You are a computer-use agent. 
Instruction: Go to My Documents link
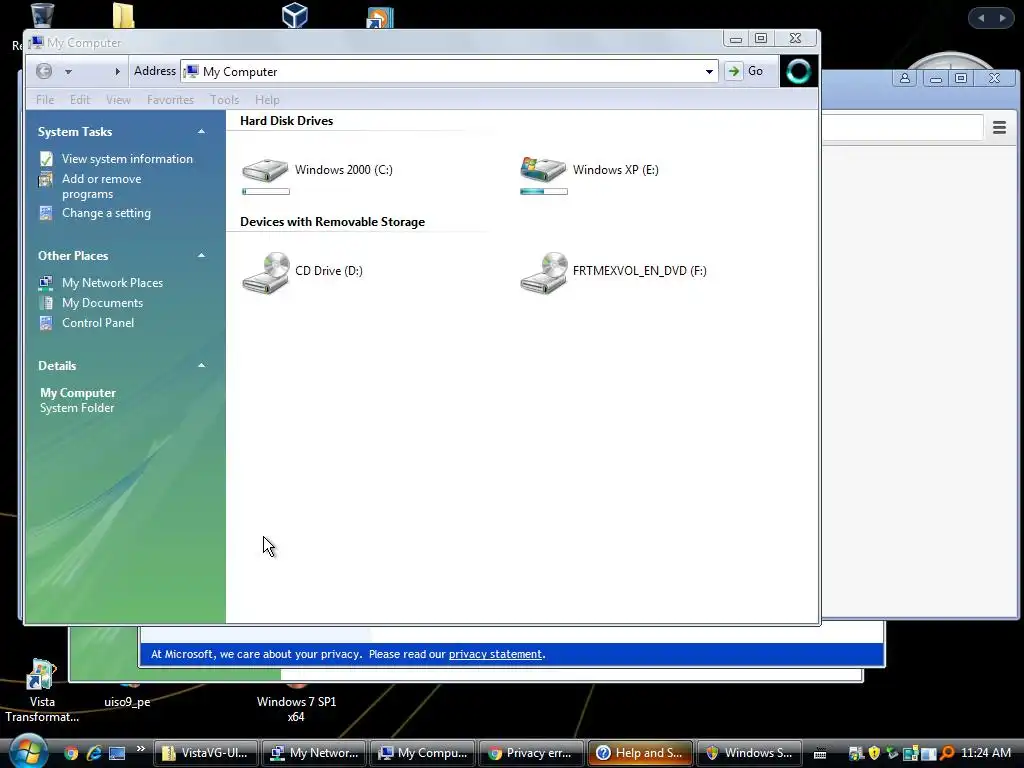(103, 303)
